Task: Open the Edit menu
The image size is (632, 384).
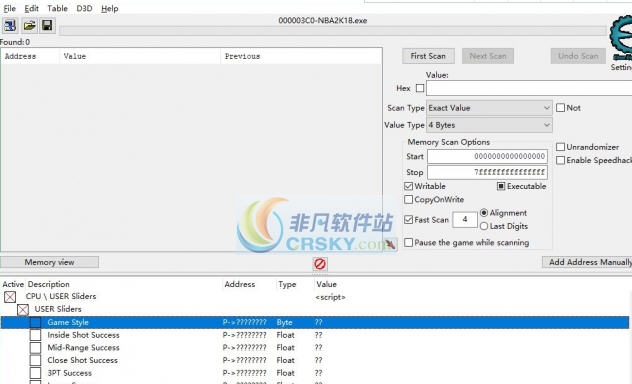Action: (31, 8)
